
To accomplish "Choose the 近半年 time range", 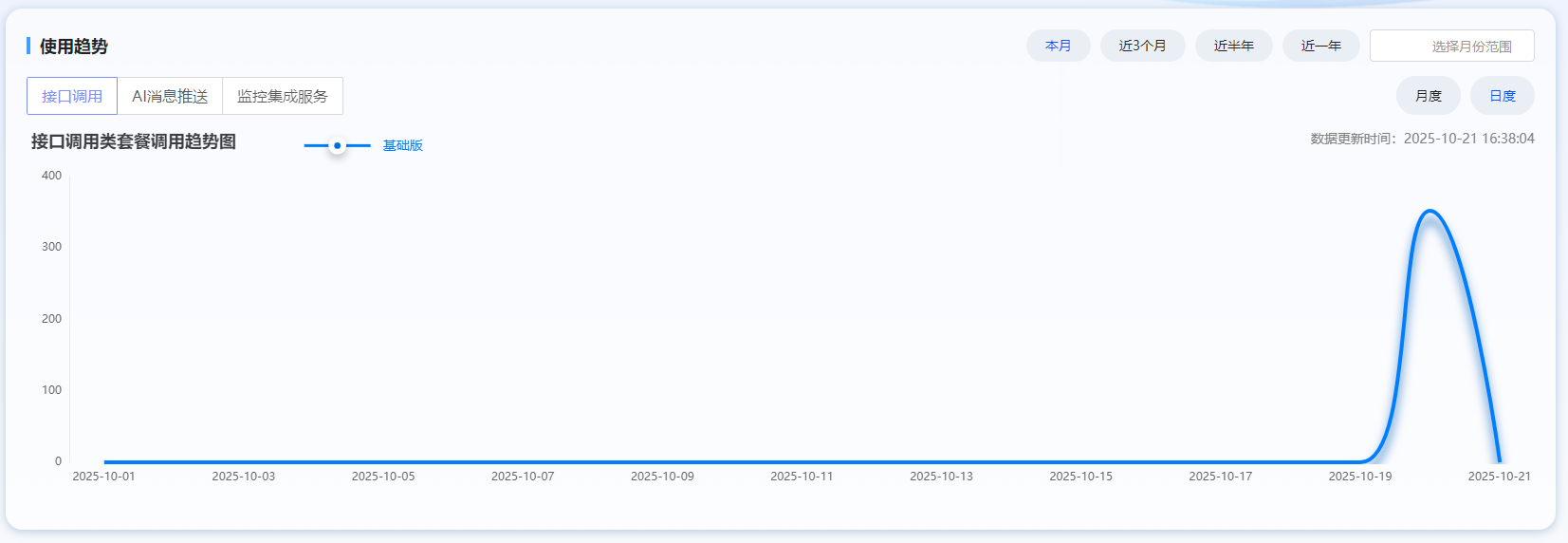I will click(x=1233, y=46).
